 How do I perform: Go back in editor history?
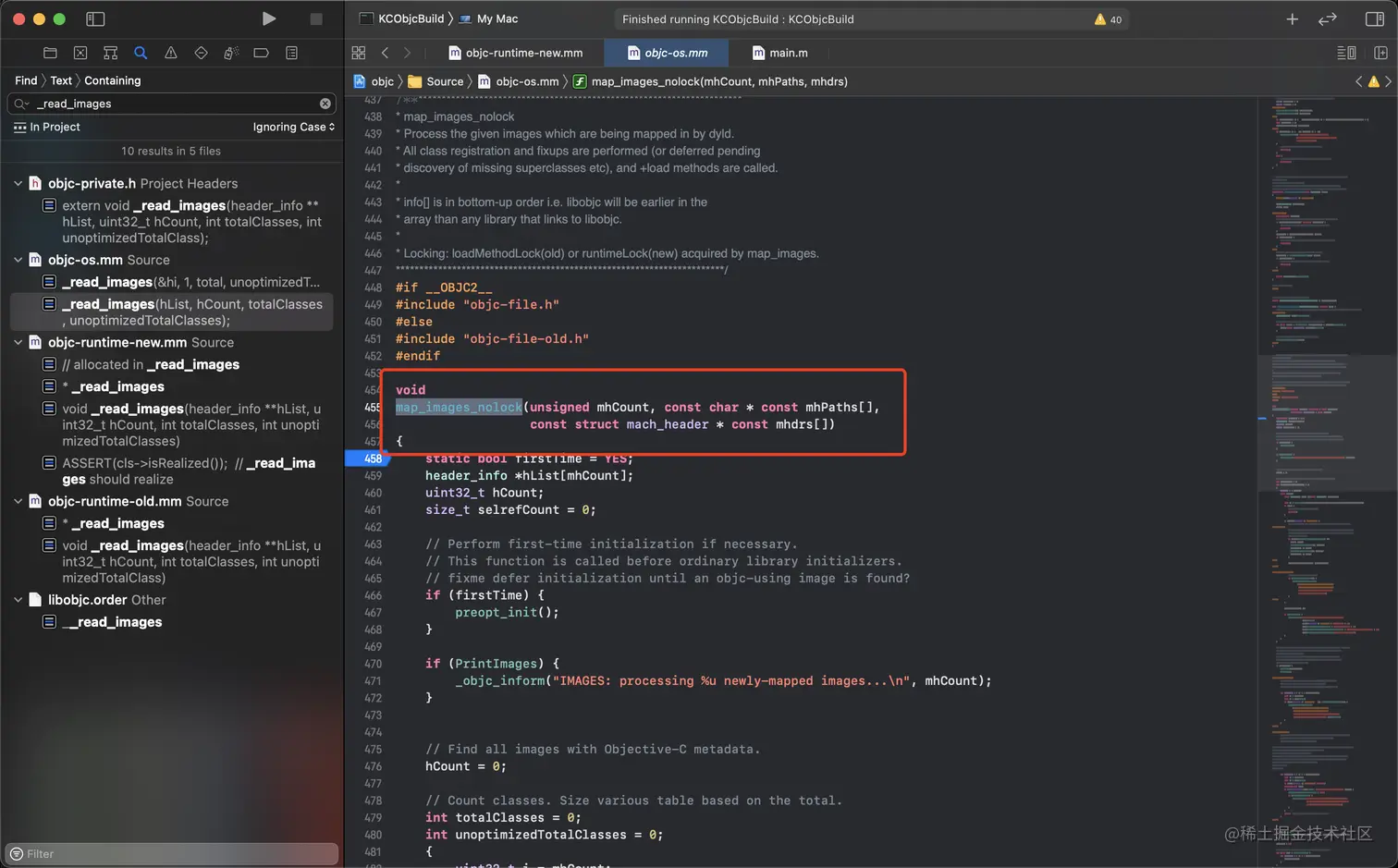[x=385, y=53]
